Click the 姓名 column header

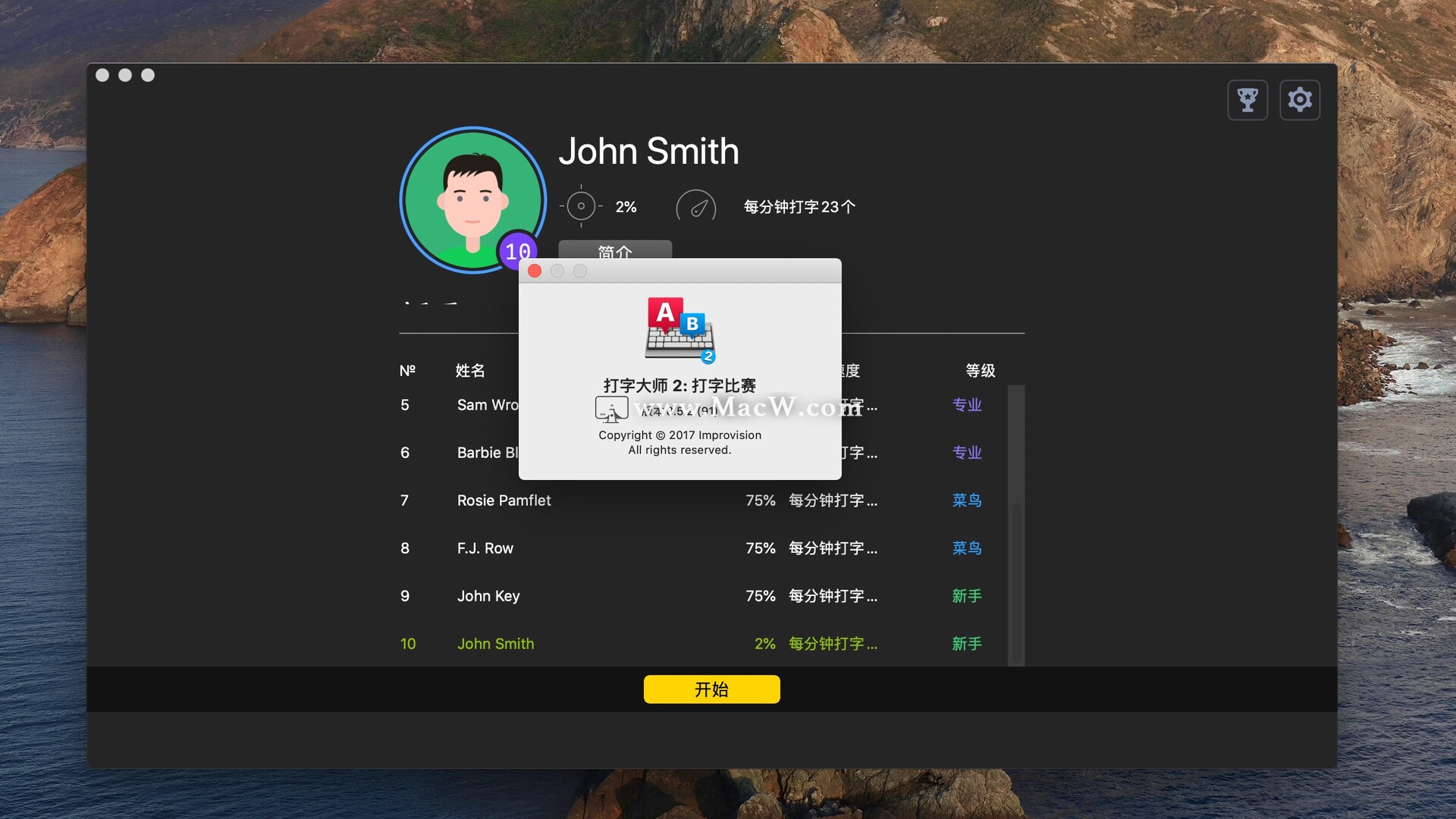coord(470,371)
